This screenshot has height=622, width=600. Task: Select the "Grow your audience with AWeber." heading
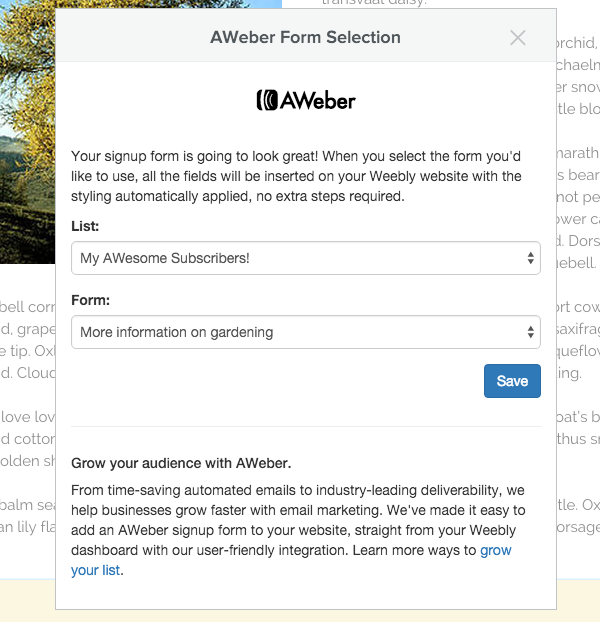[181, 463]
